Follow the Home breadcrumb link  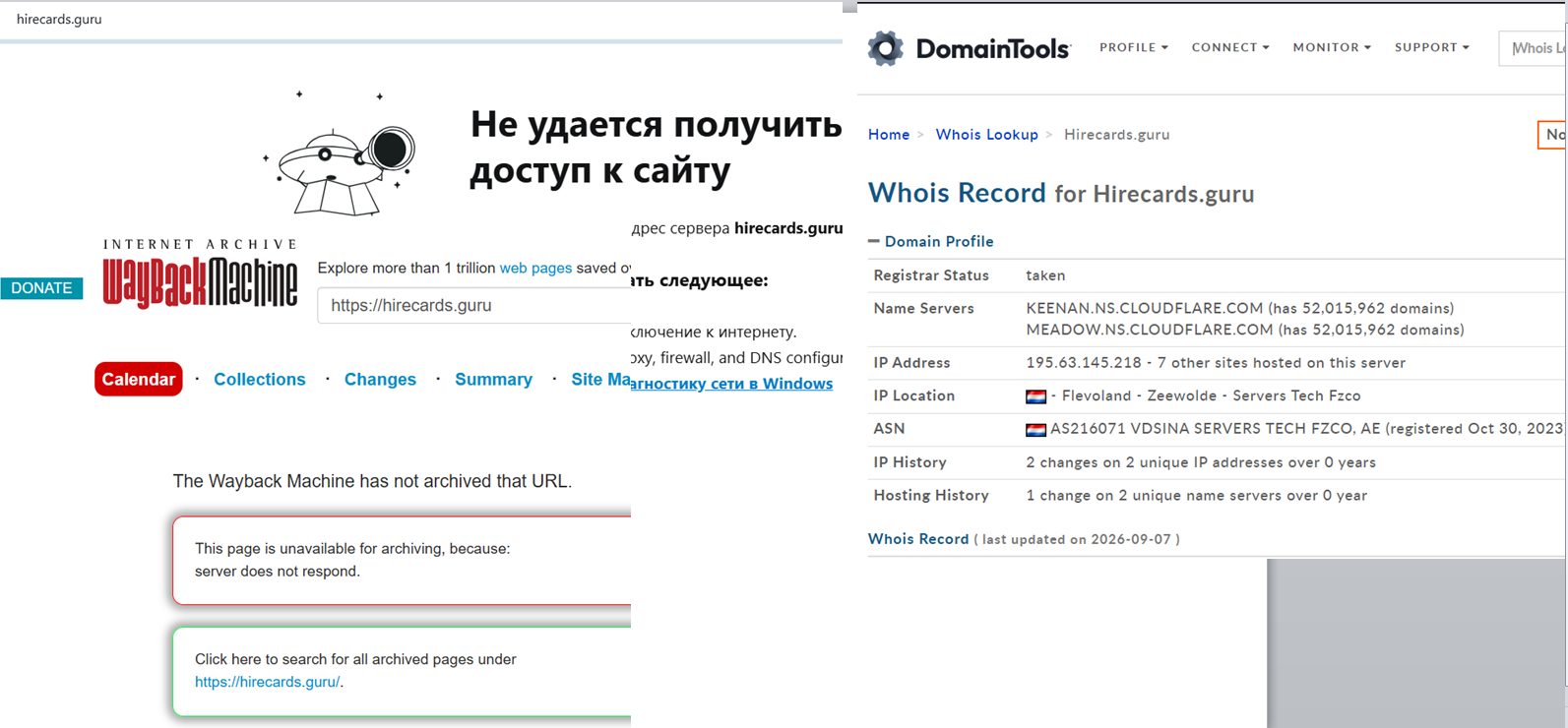889,135
